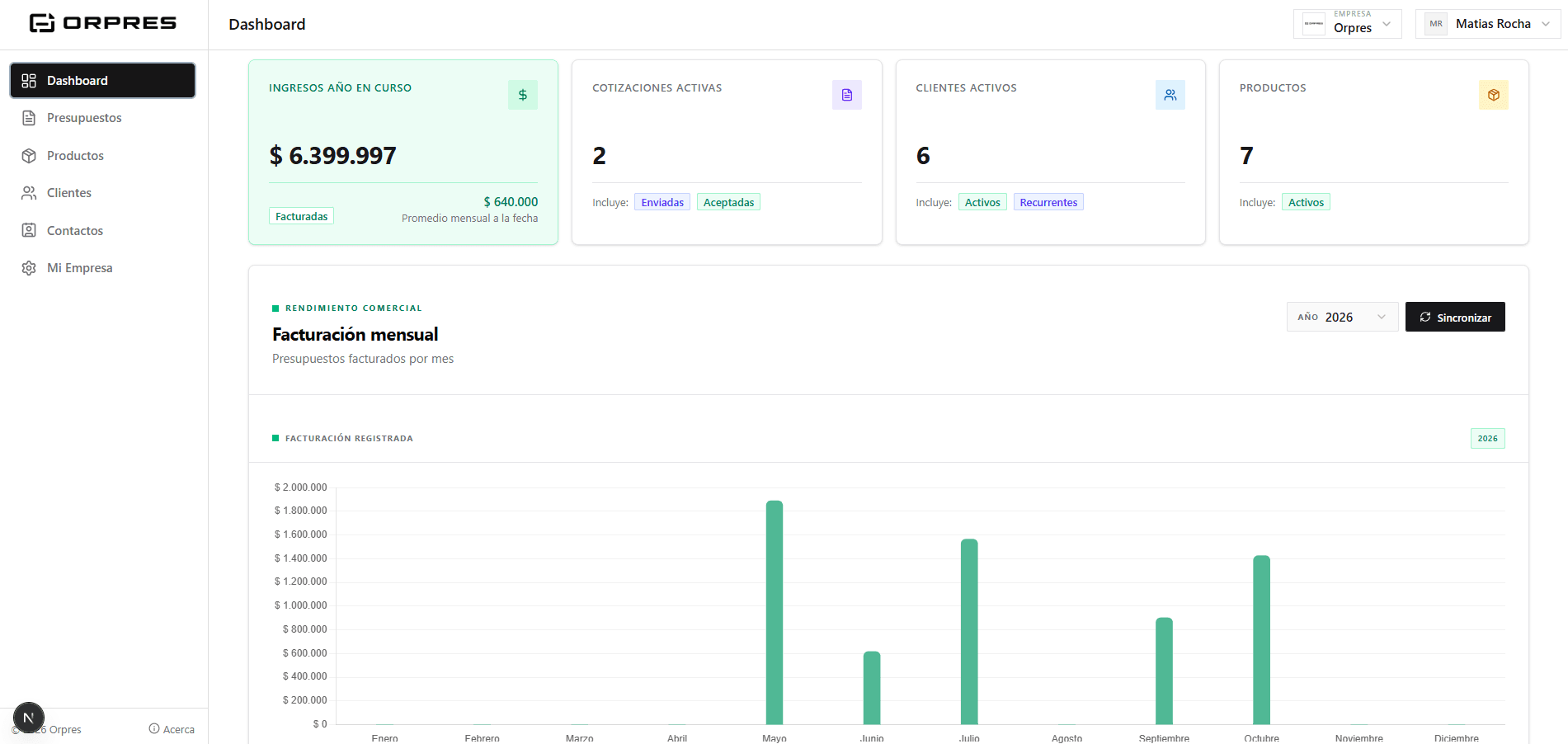The width and height of the screenshot is (1568, 744).
Task: Click the Recurrentes tag
Action: pyautogui.click(x=1048, y=203)
